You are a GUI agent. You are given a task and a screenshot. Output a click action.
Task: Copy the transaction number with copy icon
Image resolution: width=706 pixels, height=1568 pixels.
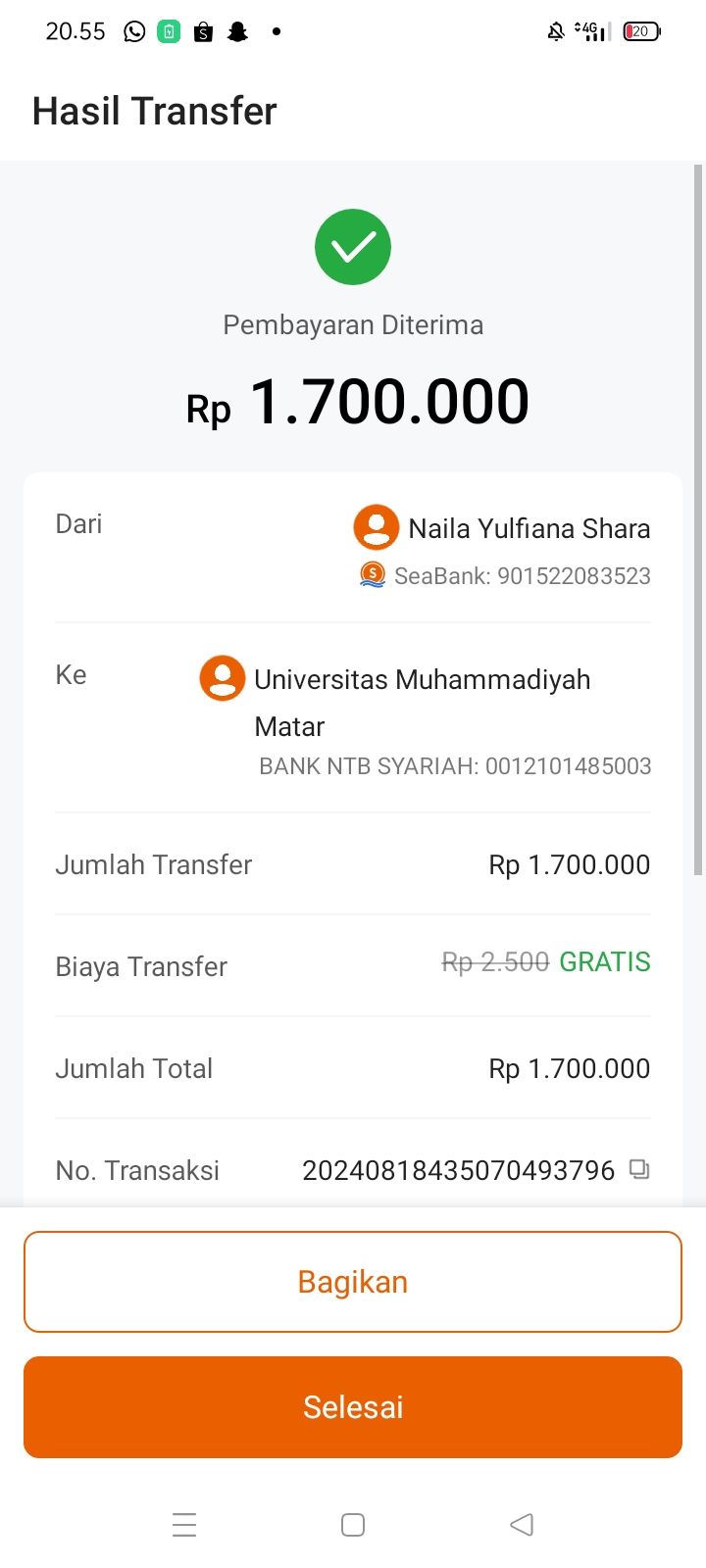click(639, 1169)
